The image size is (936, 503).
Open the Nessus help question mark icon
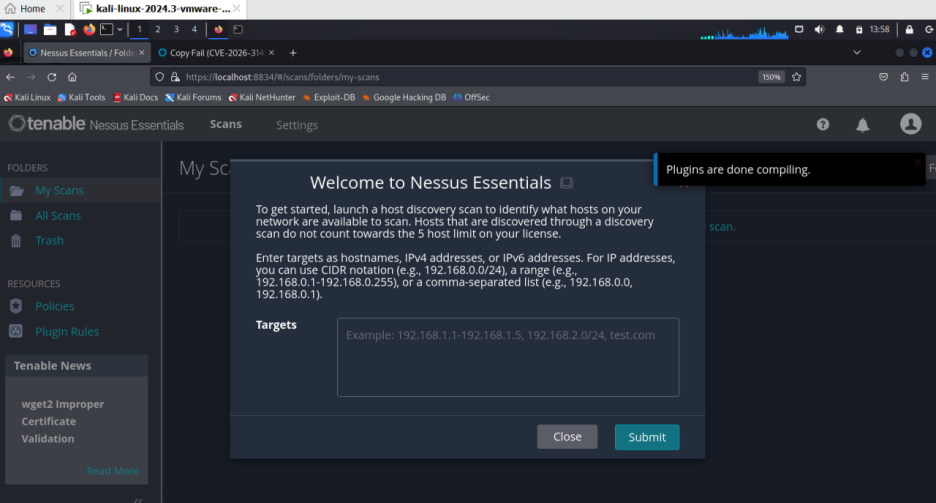point(823,124)
